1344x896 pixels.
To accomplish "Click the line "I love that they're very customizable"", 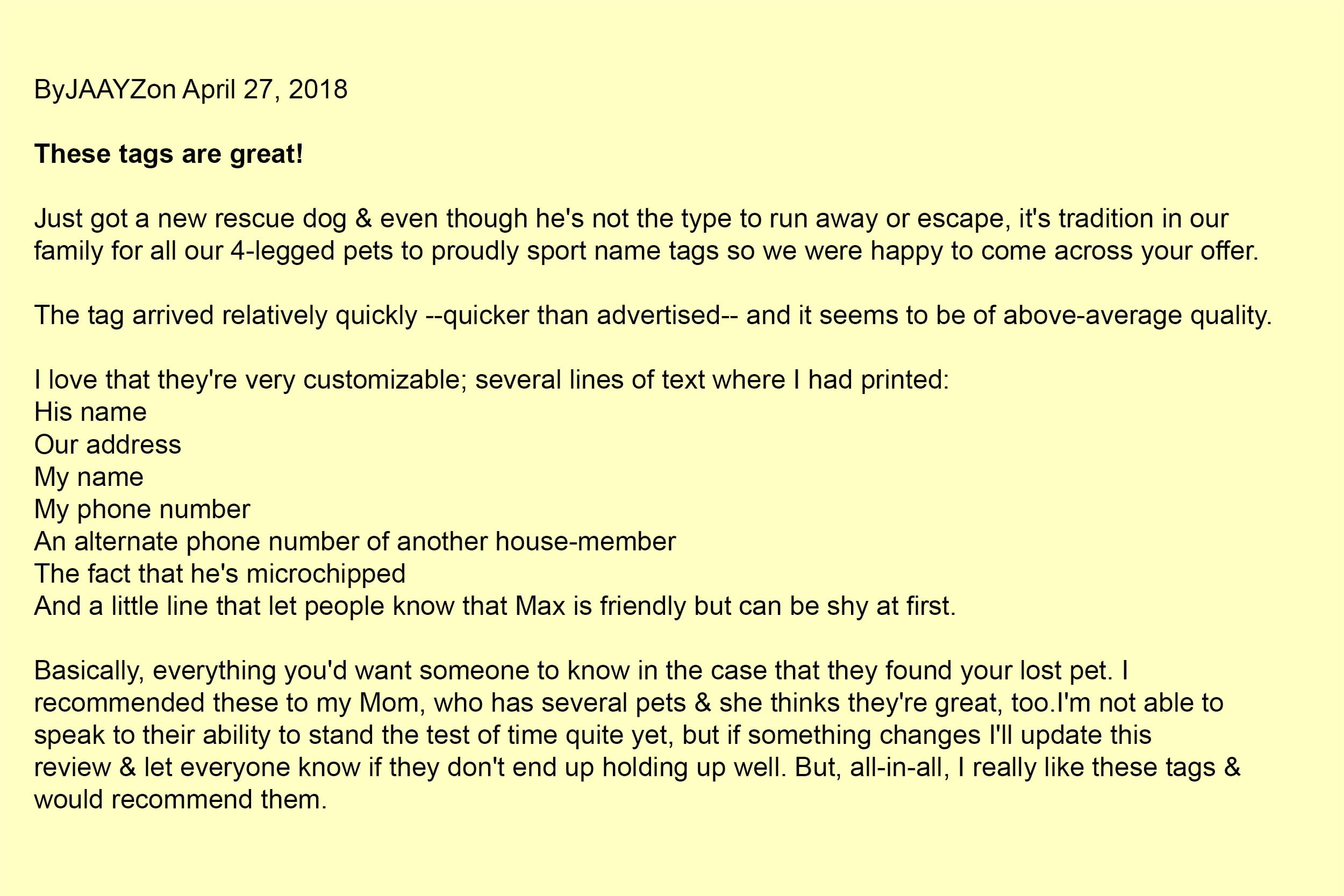I will point(491,380).
